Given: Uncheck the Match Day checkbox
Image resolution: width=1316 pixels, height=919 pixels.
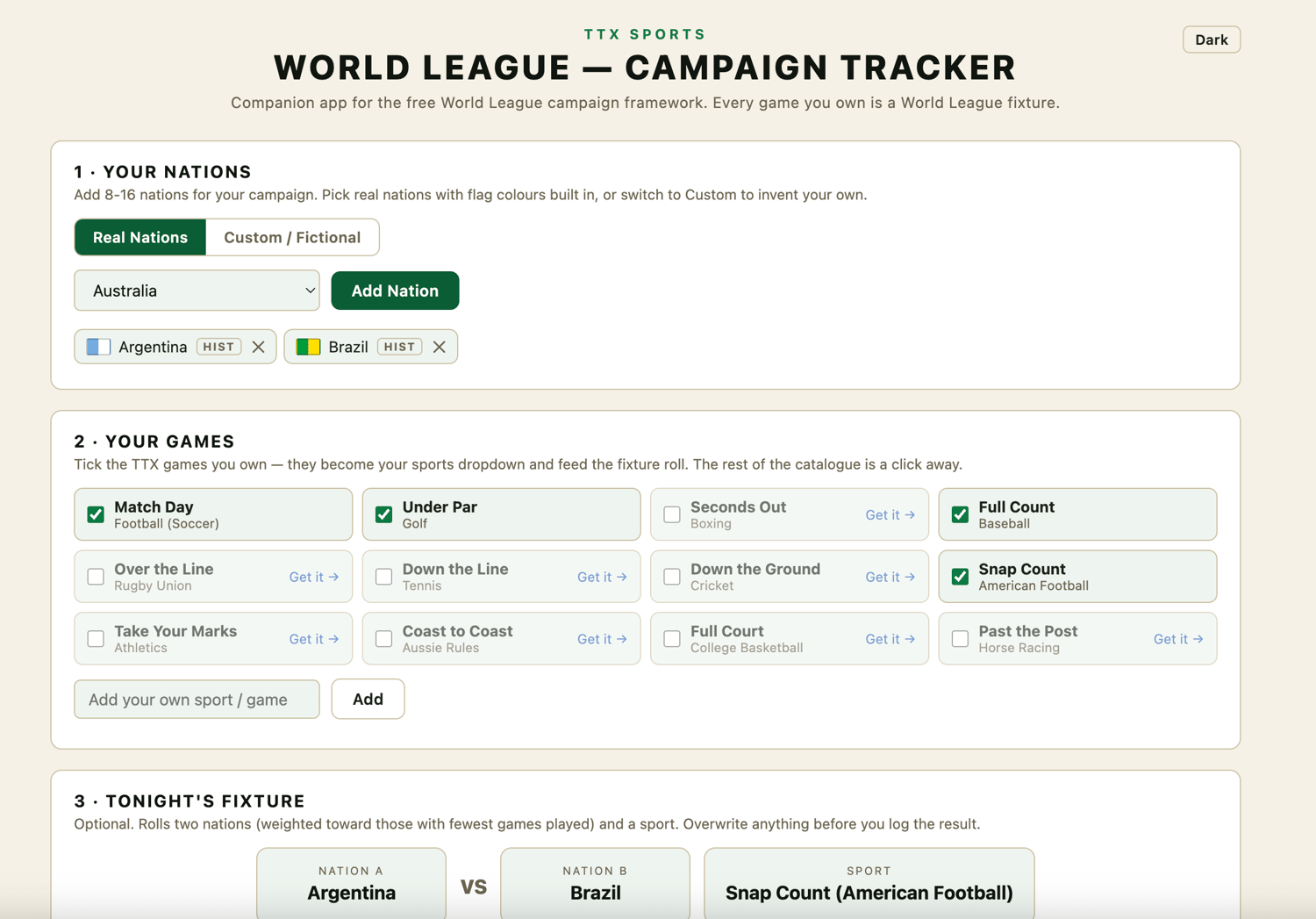Looking at the screenshot, I should coord(96,514).
